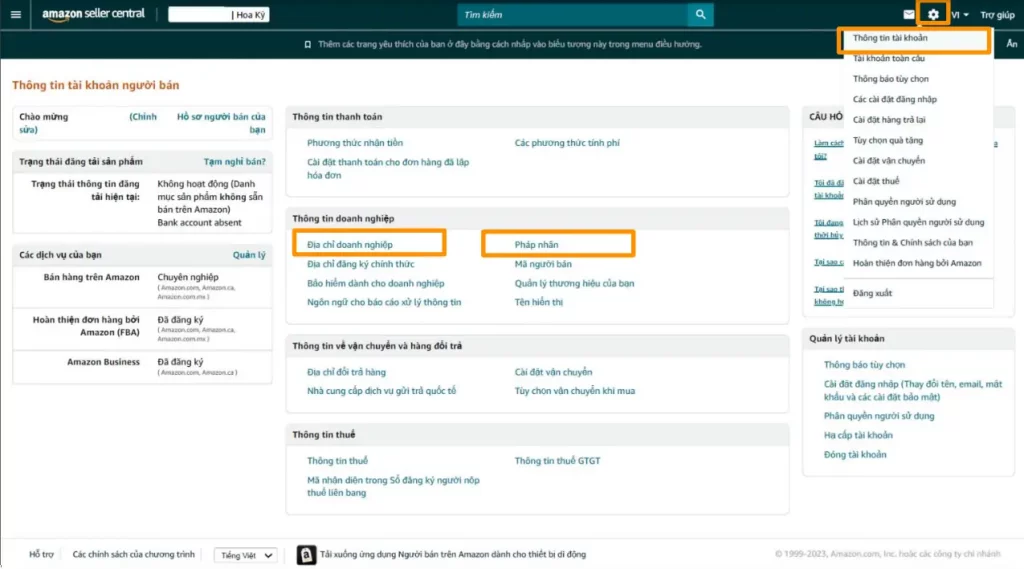Open the Tiếng Việt language selector
The width and height of the screenshot is (1024, 569).
point(246,555)
